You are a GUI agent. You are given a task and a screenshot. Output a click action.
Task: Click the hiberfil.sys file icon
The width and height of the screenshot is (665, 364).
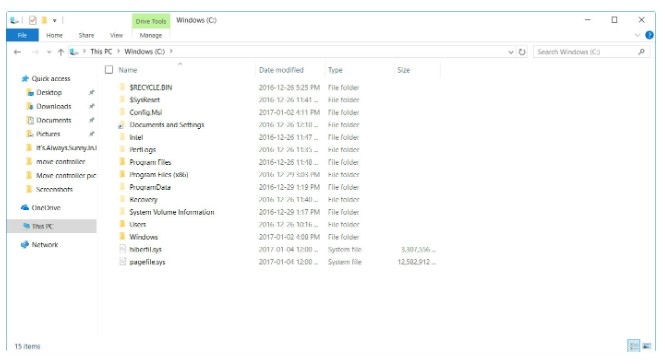pos(123,249)
